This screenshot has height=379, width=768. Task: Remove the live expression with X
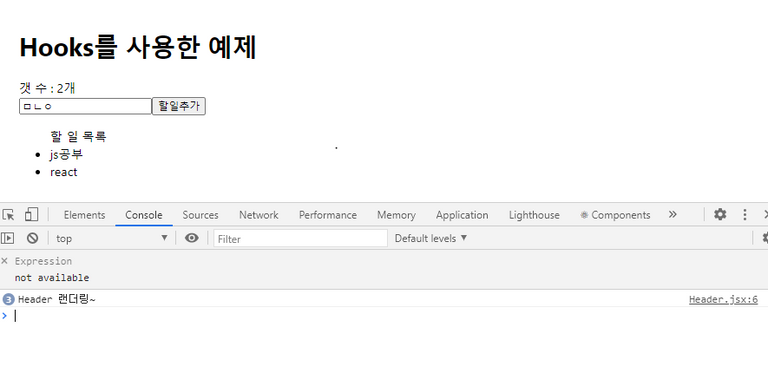coord(4,261)
